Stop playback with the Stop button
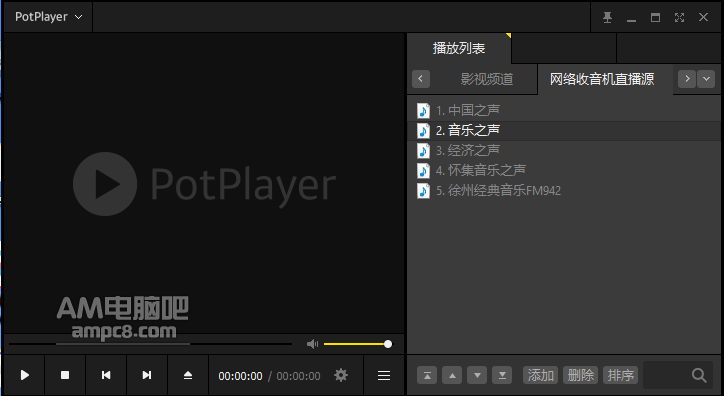Image resolution: width=724 pixels, height=396 pixels. tap(65, 375)
